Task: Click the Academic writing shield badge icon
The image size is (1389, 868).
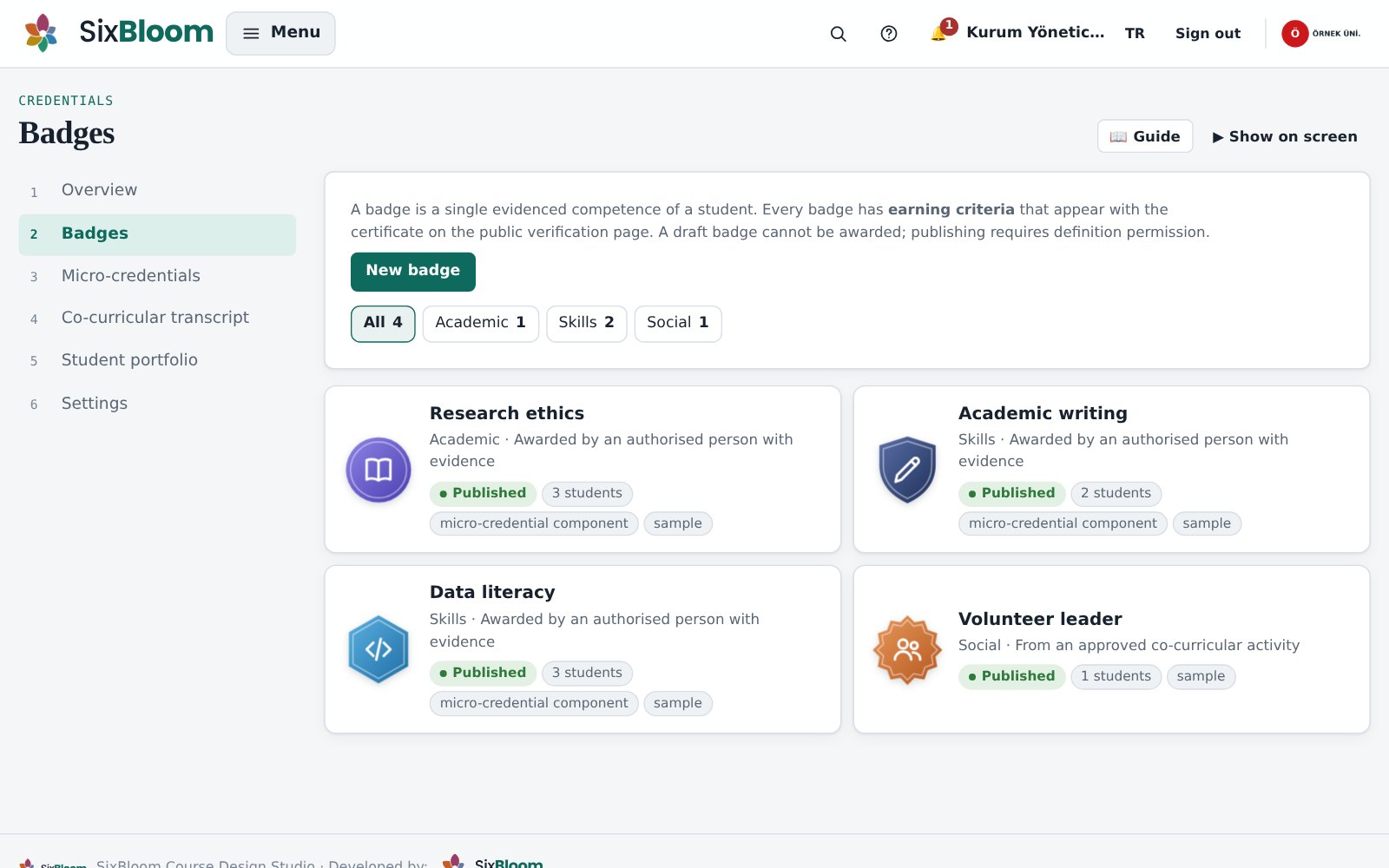Action: [907, 470]
